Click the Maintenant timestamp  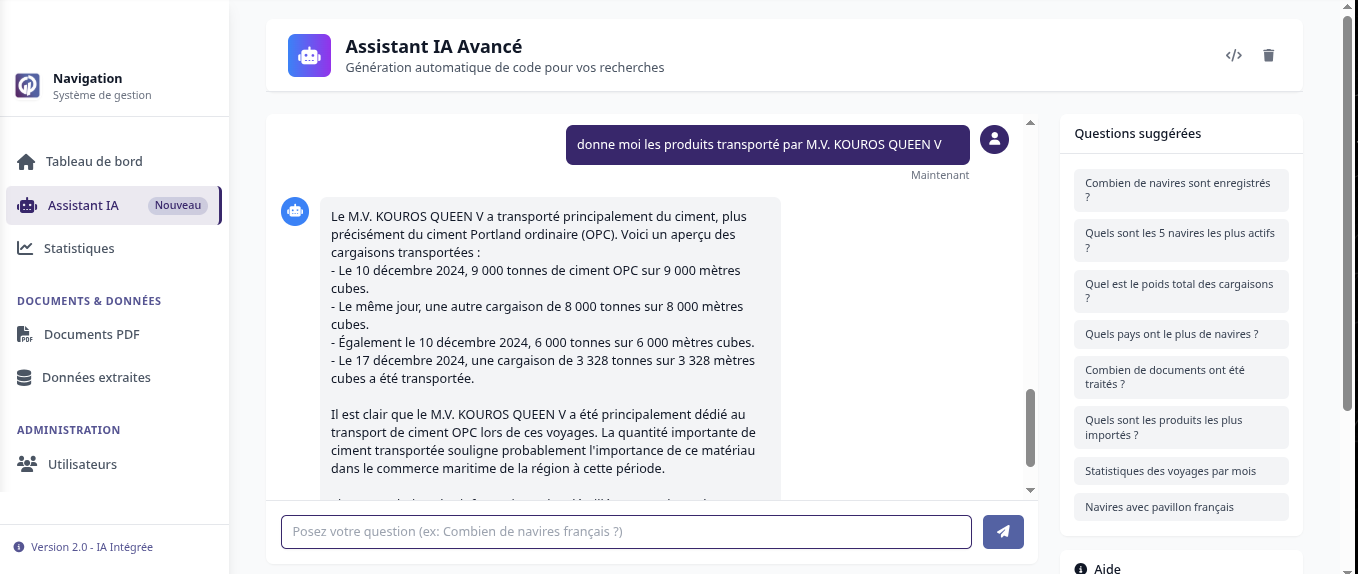(940, 175)
